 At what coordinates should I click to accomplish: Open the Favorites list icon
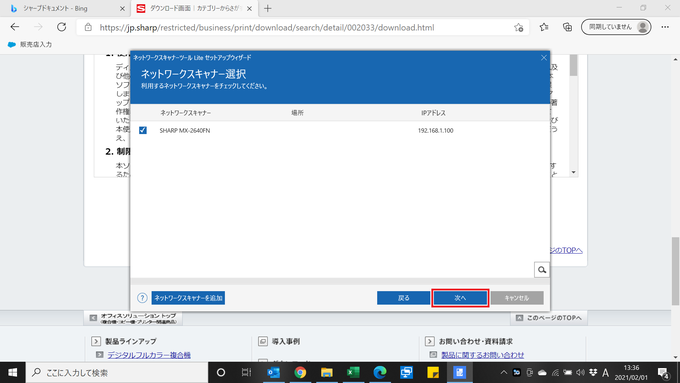(x=544, y=27)
